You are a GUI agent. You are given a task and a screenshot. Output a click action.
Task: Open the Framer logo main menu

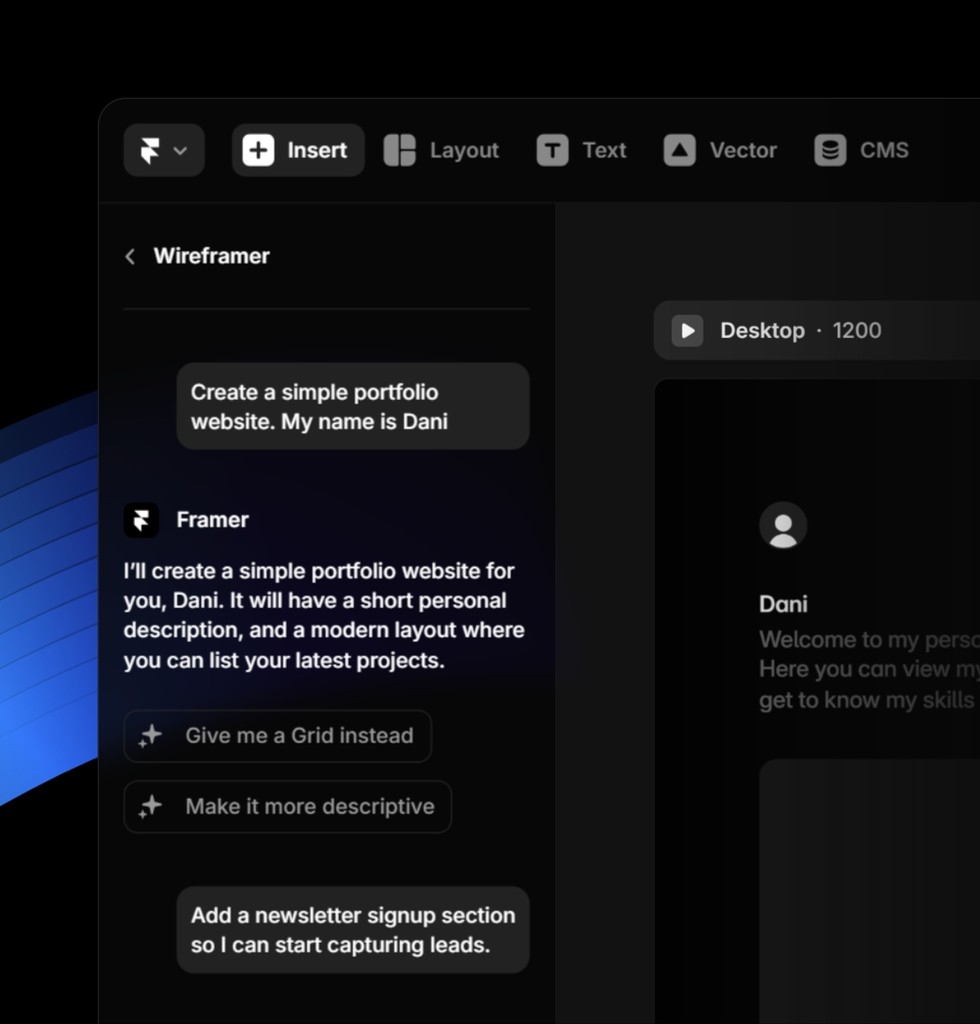pos(163,150)
